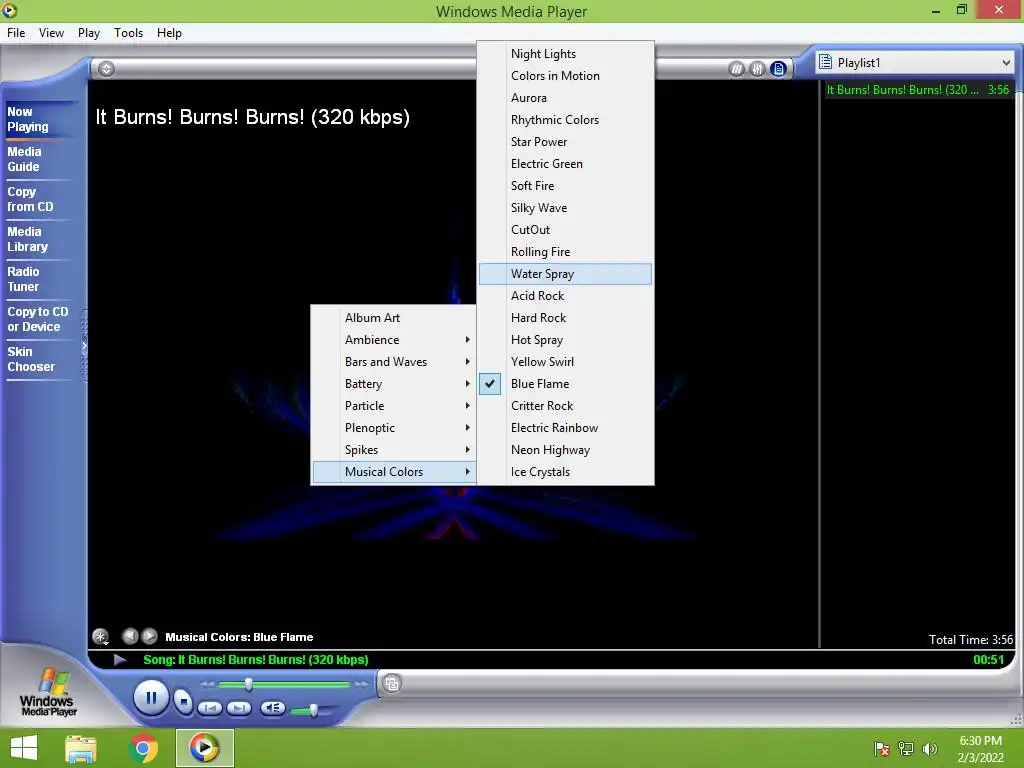Image resolution: width=1024 pixels, height=768 pixels.
Task: Expand the Particle submenu
Action: tap(394, 406)
